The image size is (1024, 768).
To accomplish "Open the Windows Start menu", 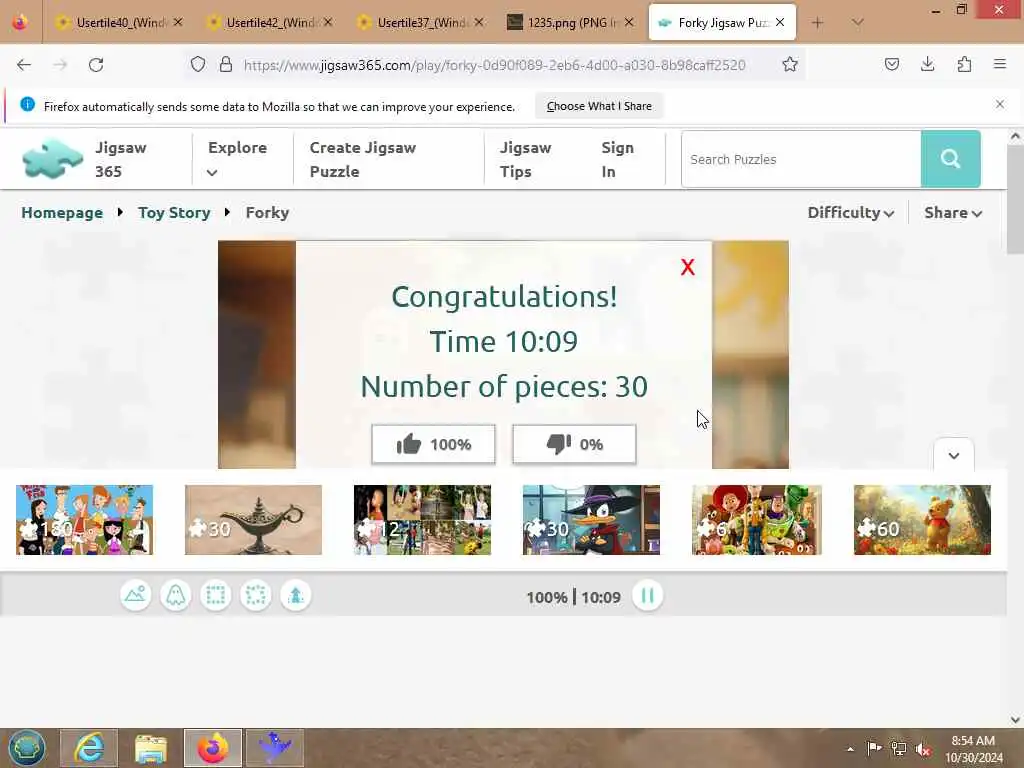I will (27, 748).
